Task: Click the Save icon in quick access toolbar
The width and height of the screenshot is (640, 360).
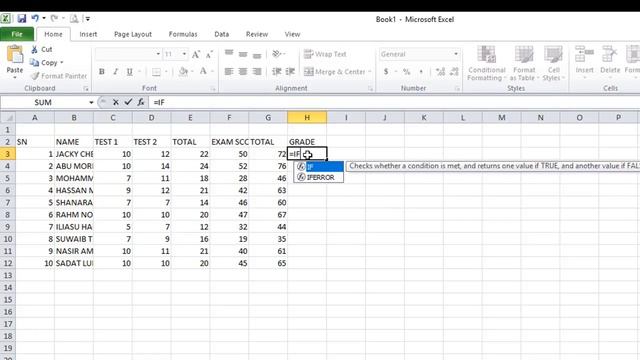Action: pyautogui.click(x=21, y=18)
